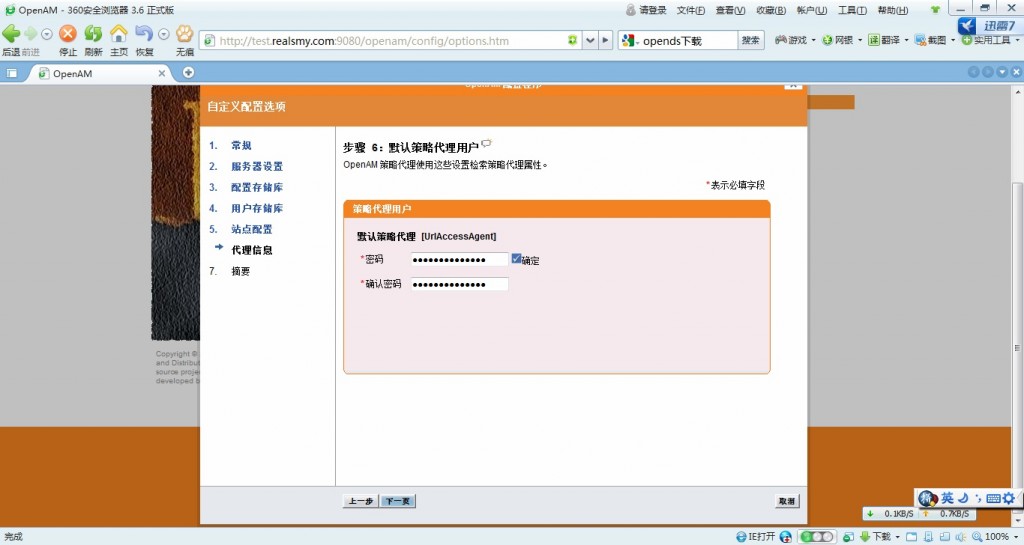
Task: Open the 截图 screenshot tool
Action: 931,40
